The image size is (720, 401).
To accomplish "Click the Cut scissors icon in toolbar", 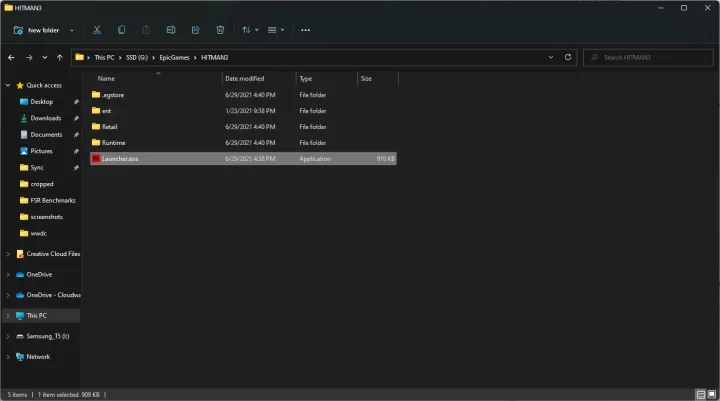I will pos(97,30).
